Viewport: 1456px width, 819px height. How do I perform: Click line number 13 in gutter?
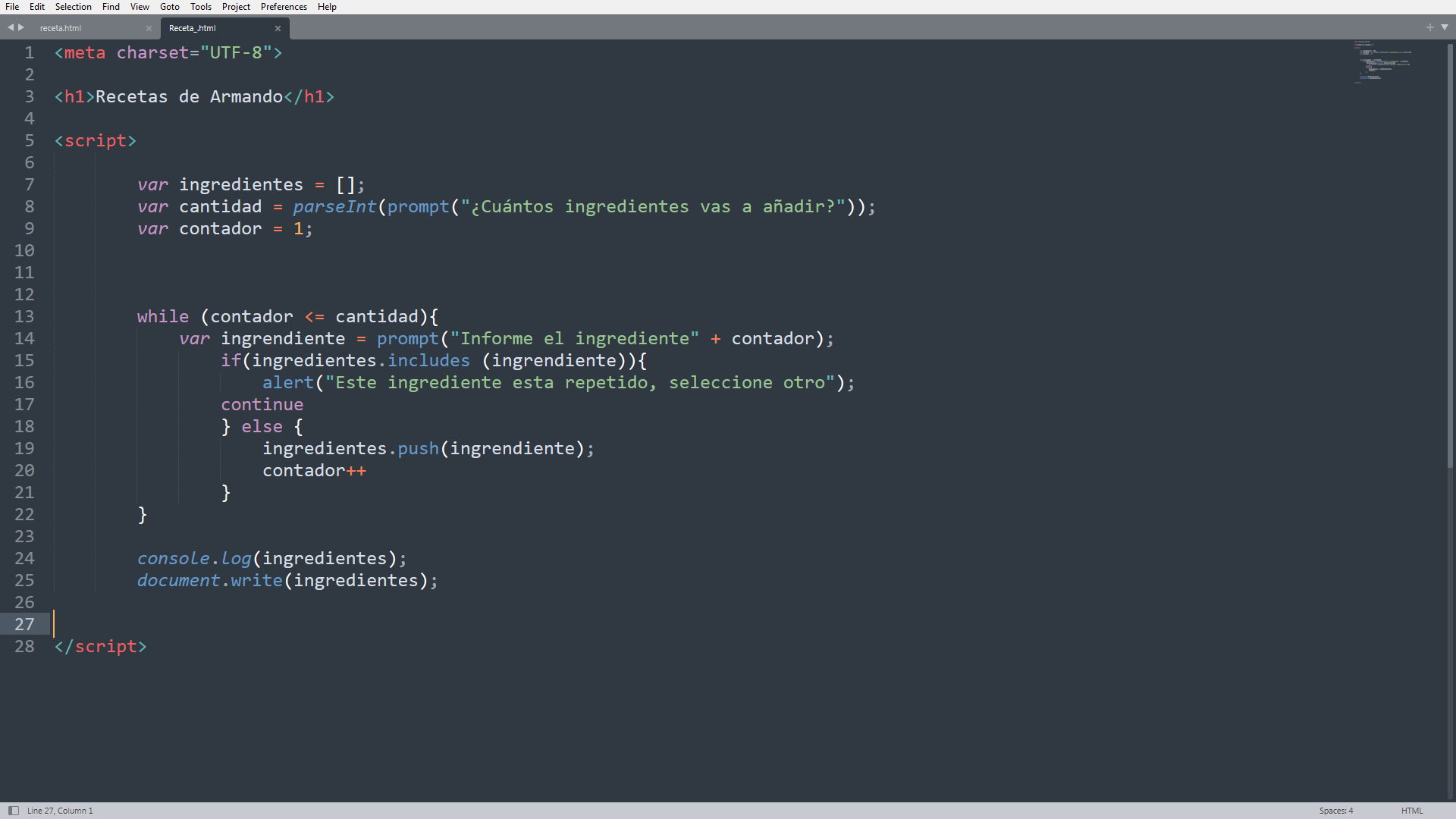24,316
